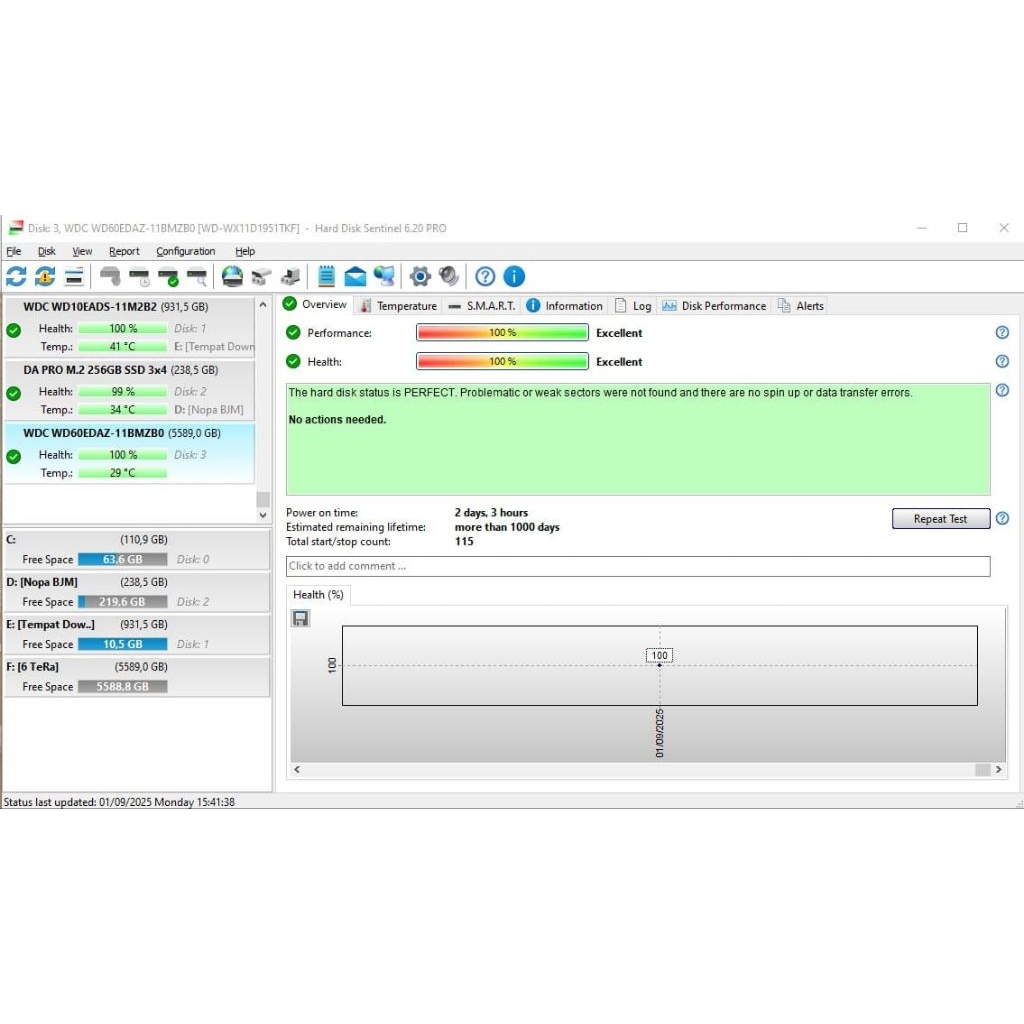Click the speaker sound icon in toolbar
The width and height of the screenshot is (1024, 1024).
click(x=449, y=277)
